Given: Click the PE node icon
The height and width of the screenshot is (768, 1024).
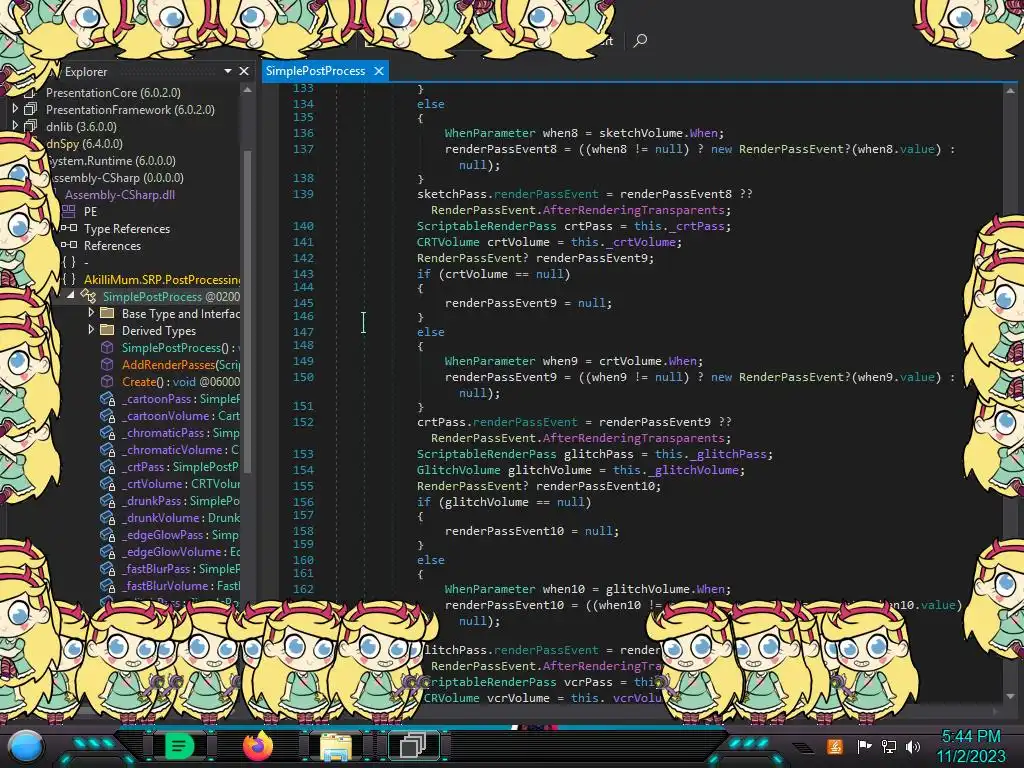Looking at the screenshot, I should coord(69,211).
